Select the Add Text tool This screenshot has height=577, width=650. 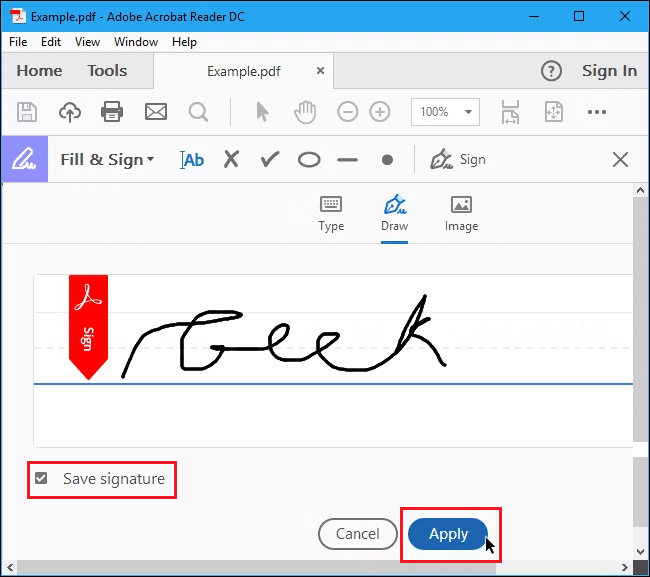tap(191, 160)
